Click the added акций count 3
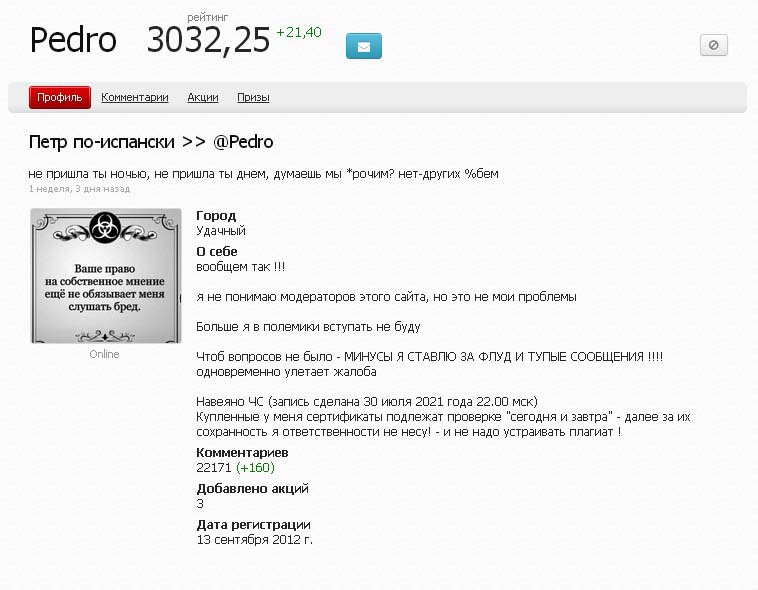The image size is (758, 590). [200, 504]
